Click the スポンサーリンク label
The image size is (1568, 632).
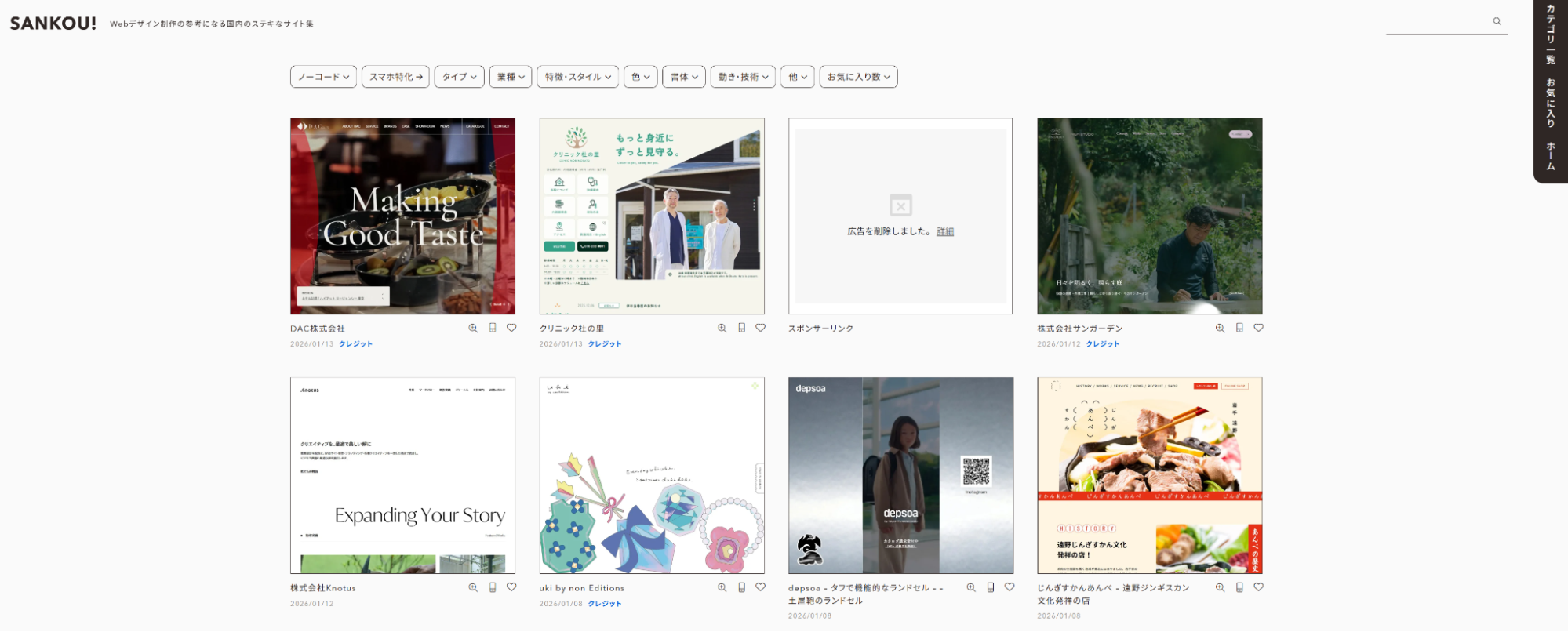tap(821, 329)
